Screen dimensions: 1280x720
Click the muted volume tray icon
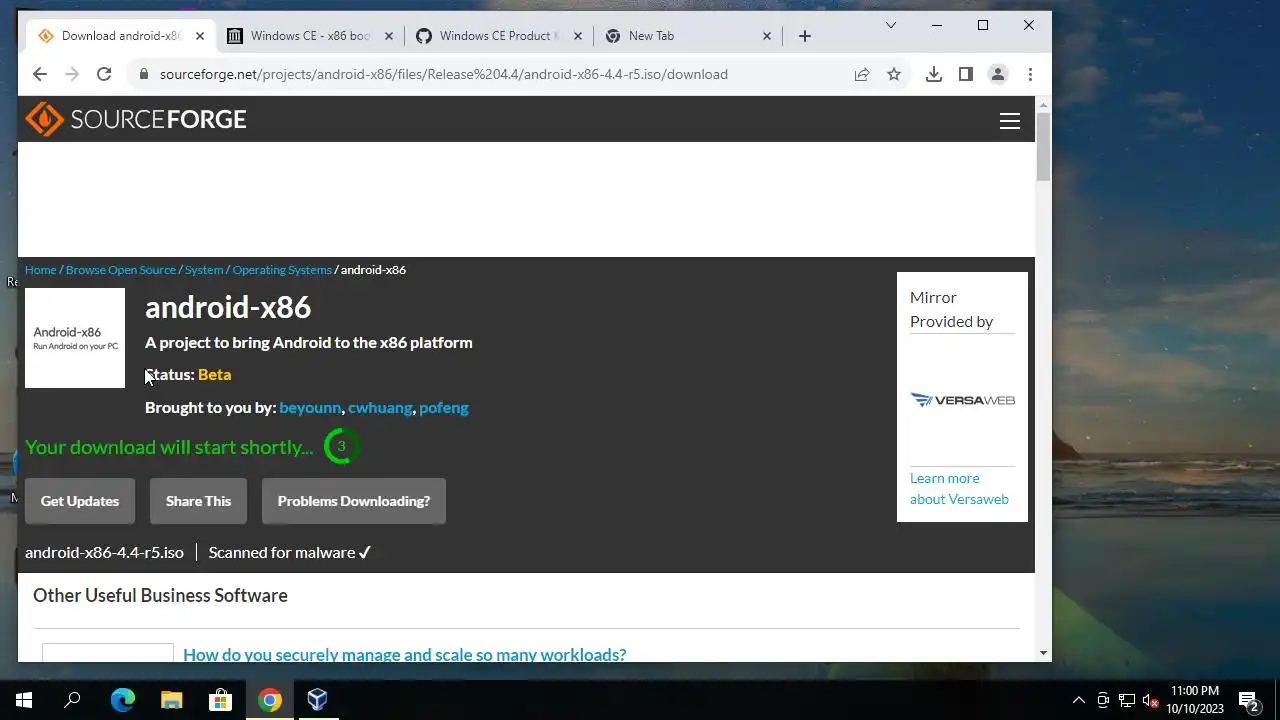click(1151, 700)
